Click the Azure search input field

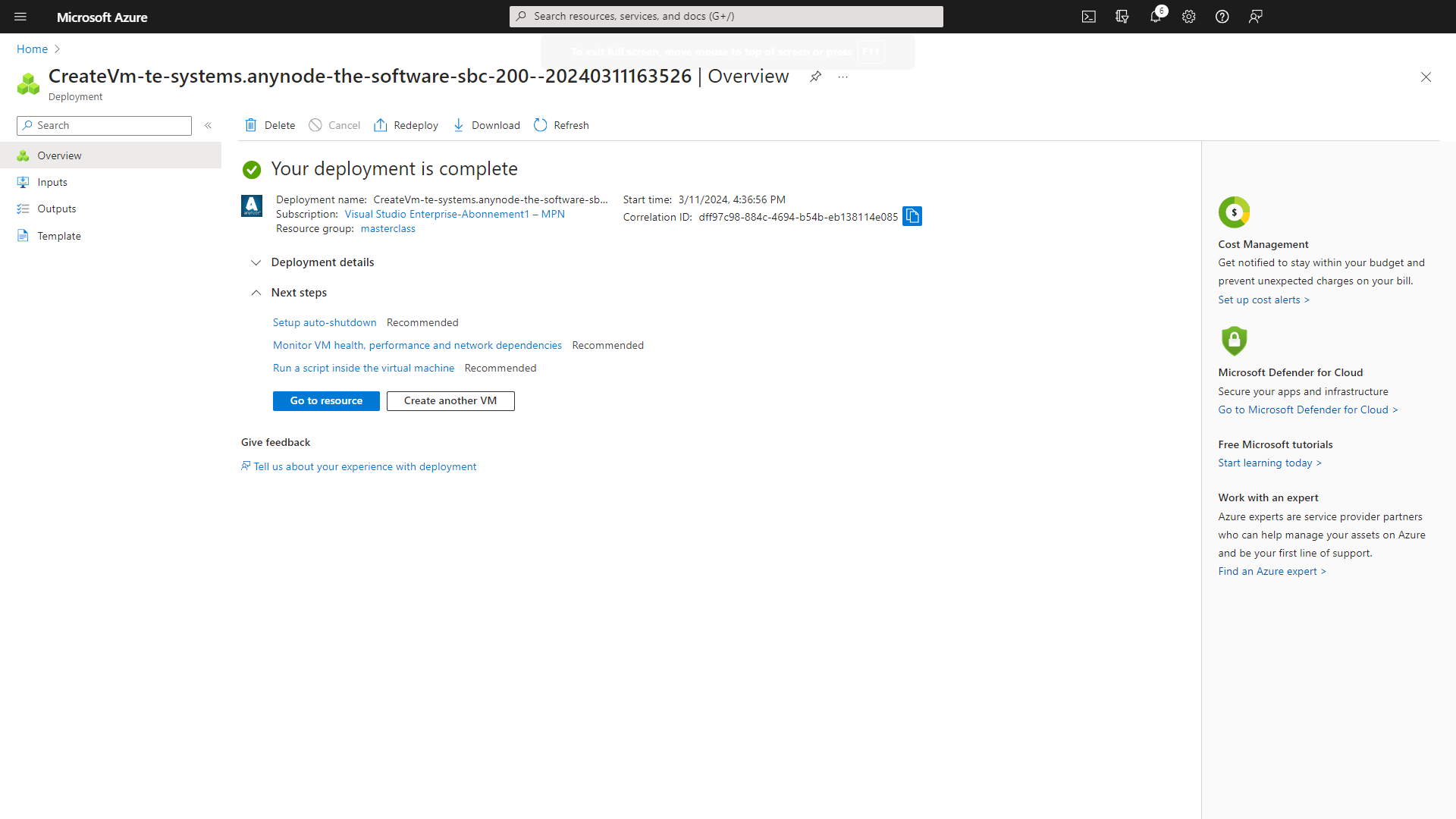727,16
